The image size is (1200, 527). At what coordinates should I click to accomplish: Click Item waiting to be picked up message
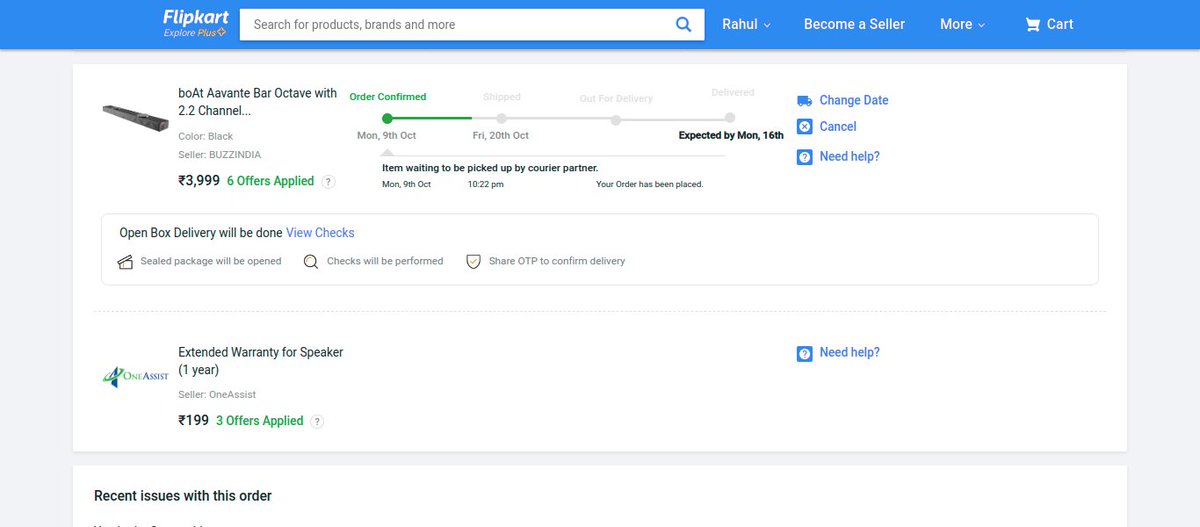tap(490, 168)
